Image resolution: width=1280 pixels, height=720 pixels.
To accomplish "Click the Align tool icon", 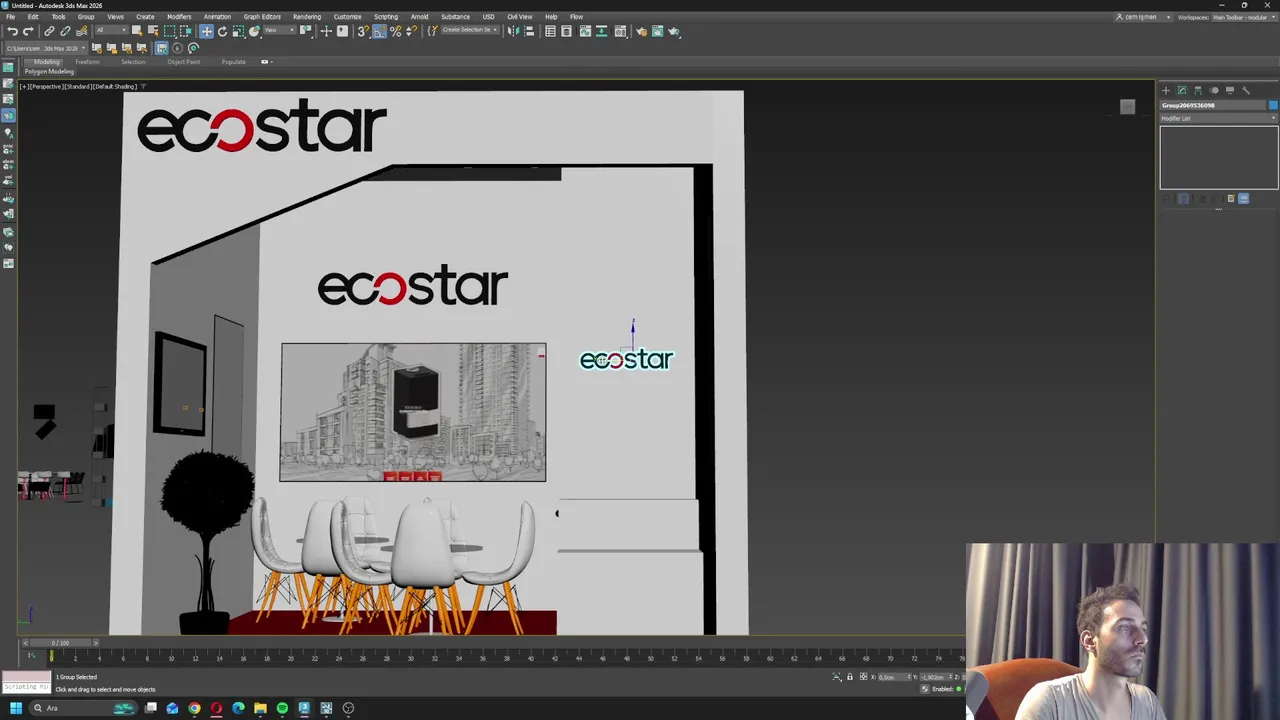I will [x=529, y=31].
